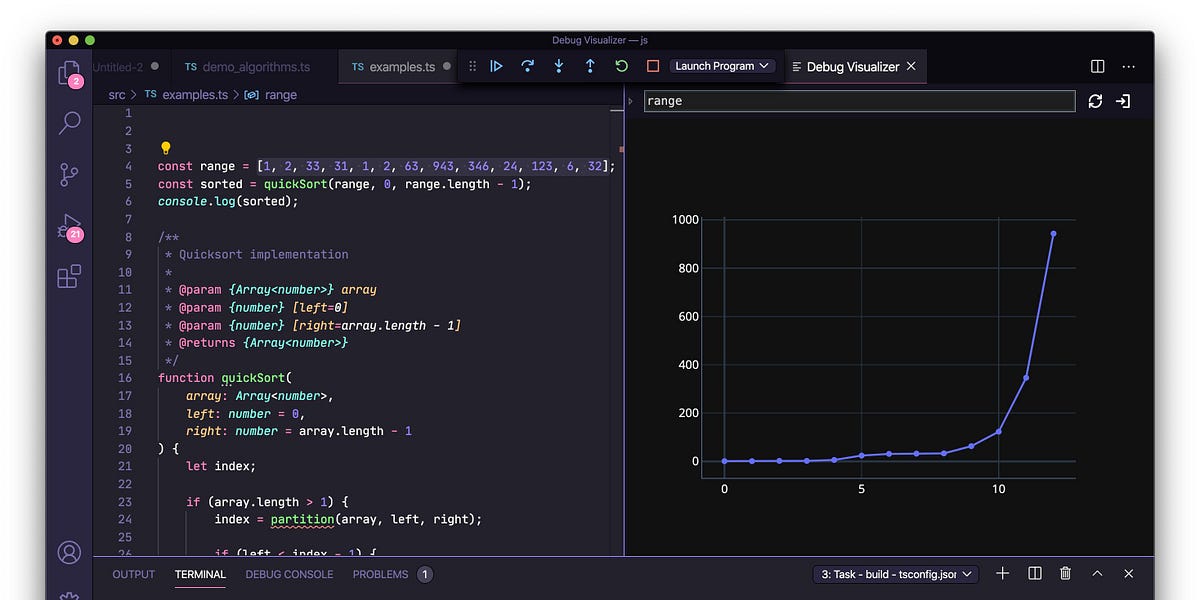Close the Debug Visualizer tab

[x=911, y=66]
